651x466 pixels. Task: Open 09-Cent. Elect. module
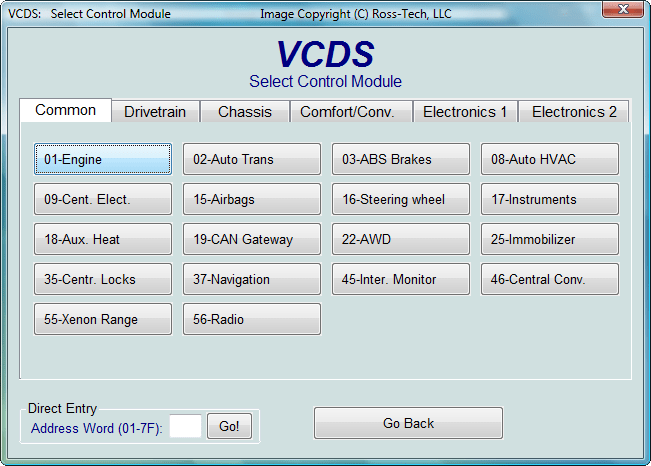click(103, 199)
